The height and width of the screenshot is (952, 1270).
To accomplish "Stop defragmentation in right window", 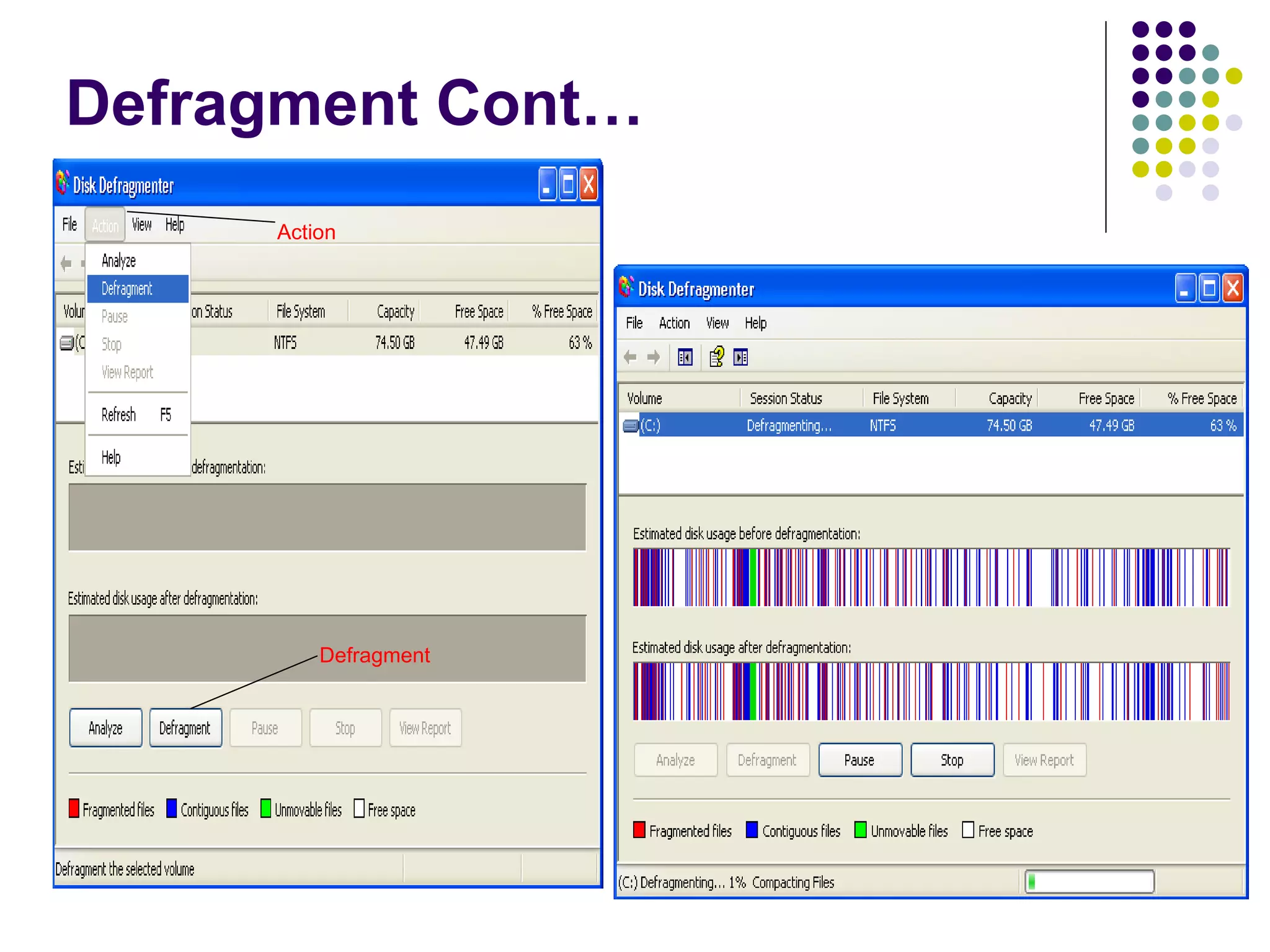I will point(952,760).
